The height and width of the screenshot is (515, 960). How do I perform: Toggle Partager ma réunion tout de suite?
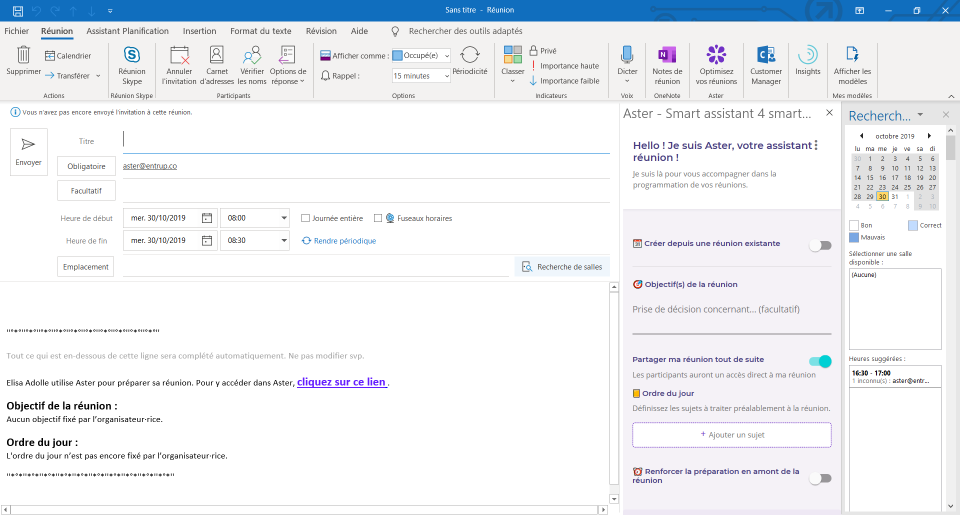click(x=820, y=361)
